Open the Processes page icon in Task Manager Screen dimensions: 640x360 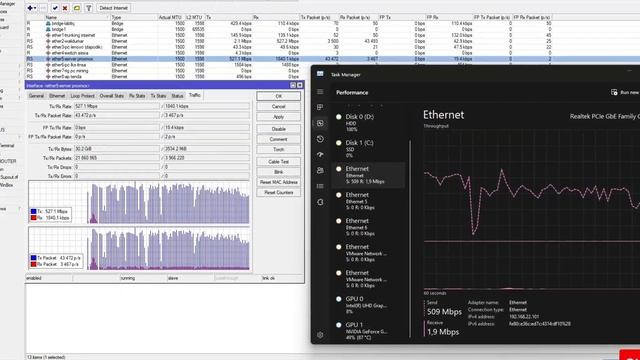[x=320, y=107]
